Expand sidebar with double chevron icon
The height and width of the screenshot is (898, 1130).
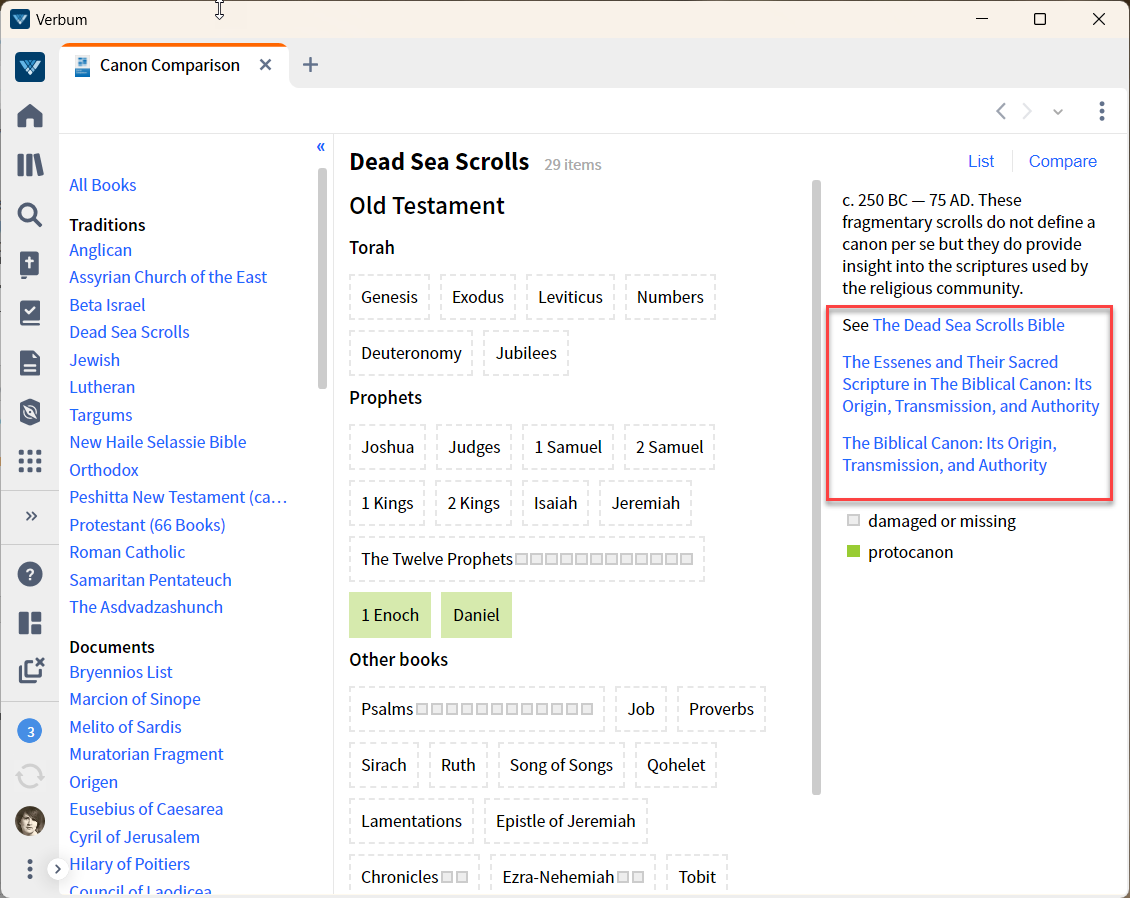tap(31, 516)
